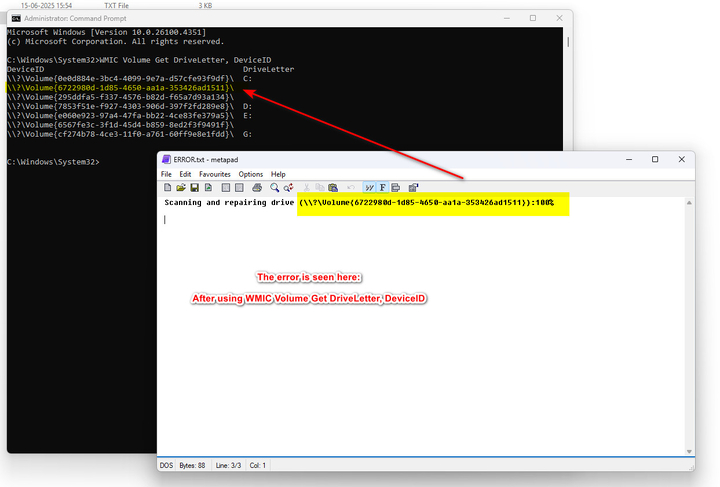Launch the primary external viewer icon

225,187
